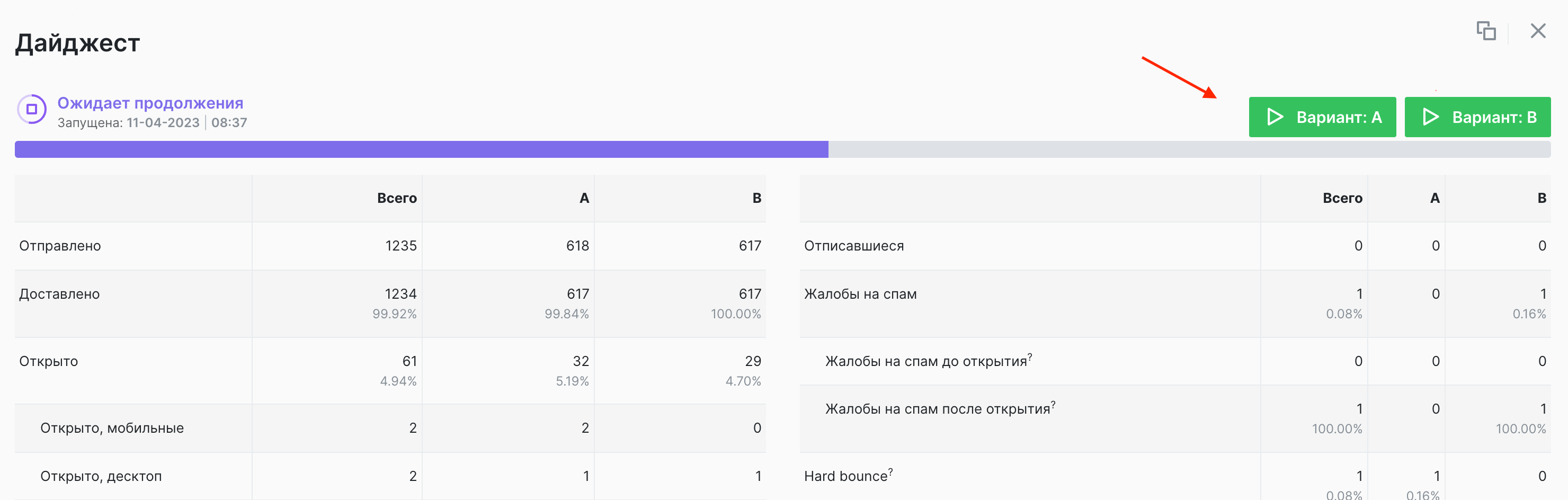
Task: Click the 'Всего' column header in left table
Action: coord(396,198)
